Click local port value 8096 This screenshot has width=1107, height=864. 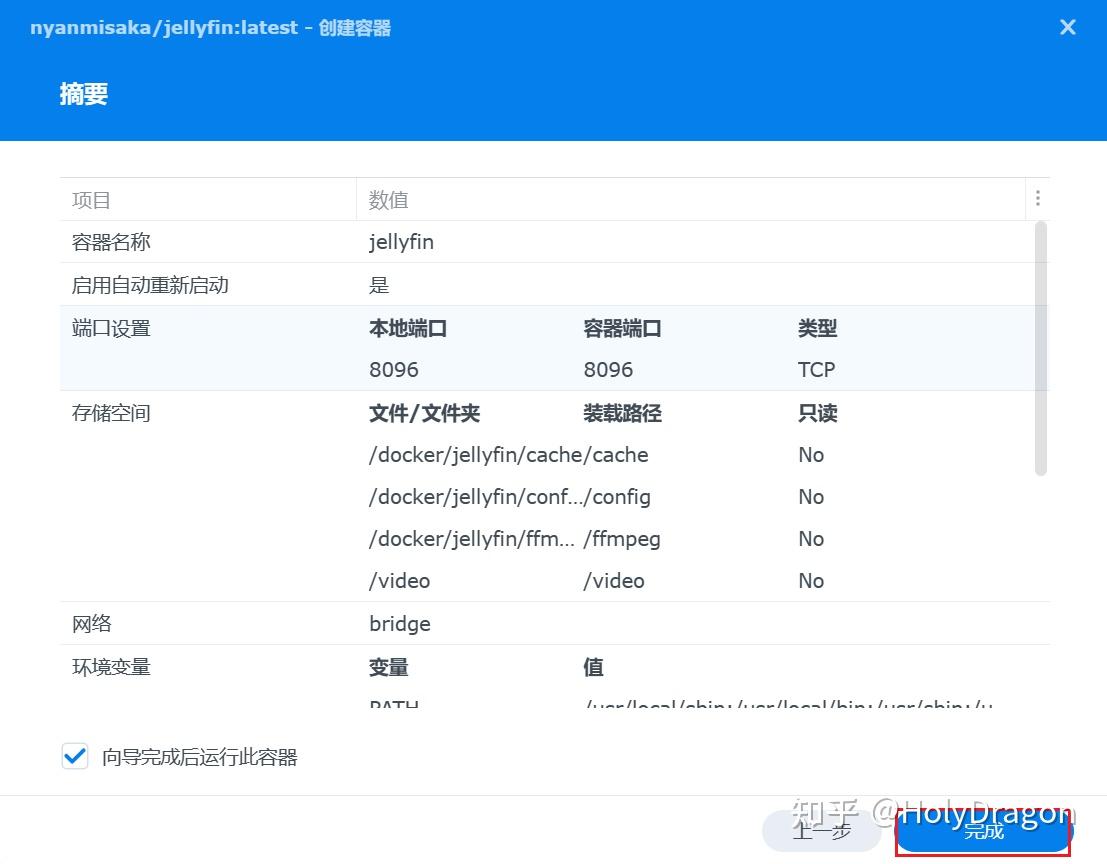tap(393, 369)
